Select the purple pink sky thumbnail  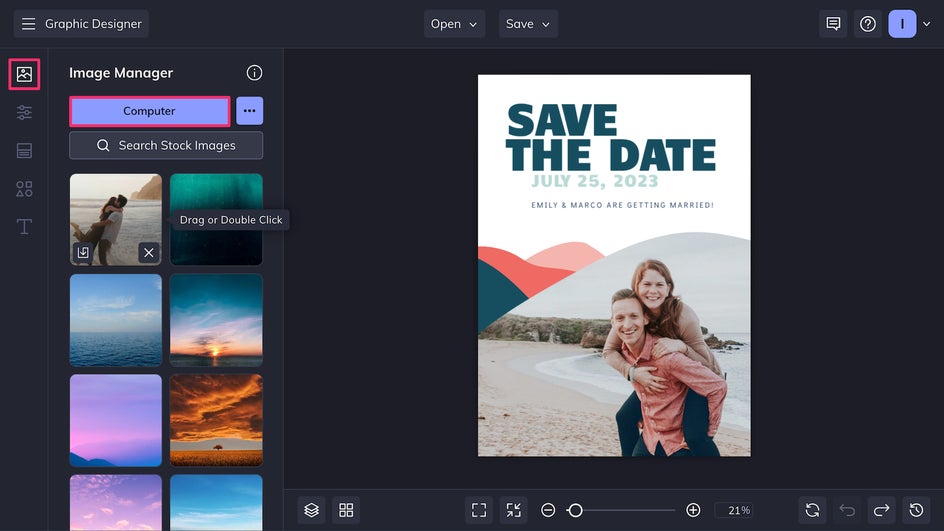point(116,420)
